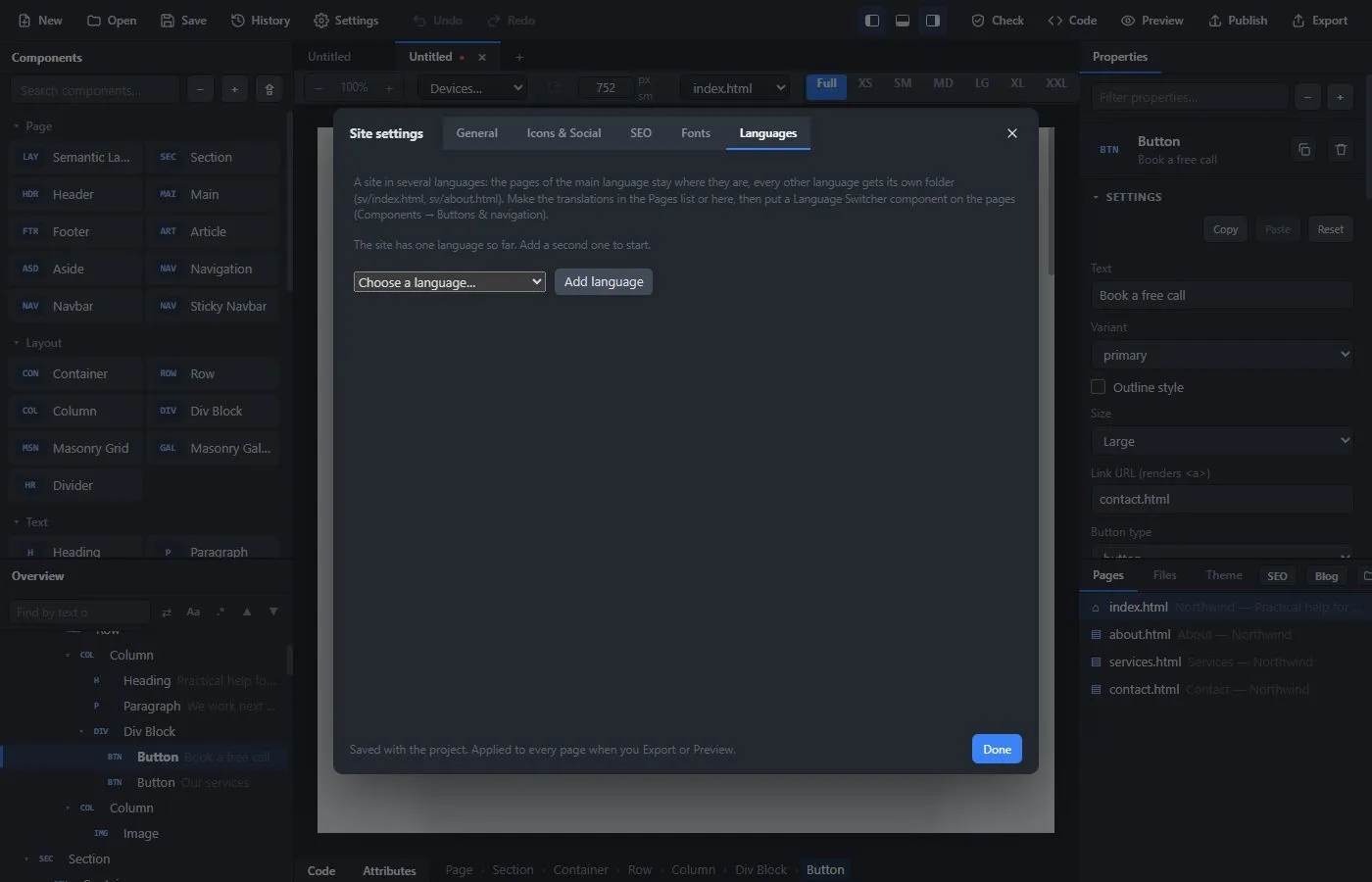Collapse the Text components group
This screenshot has width=1372, height=882.
[16, 522]
